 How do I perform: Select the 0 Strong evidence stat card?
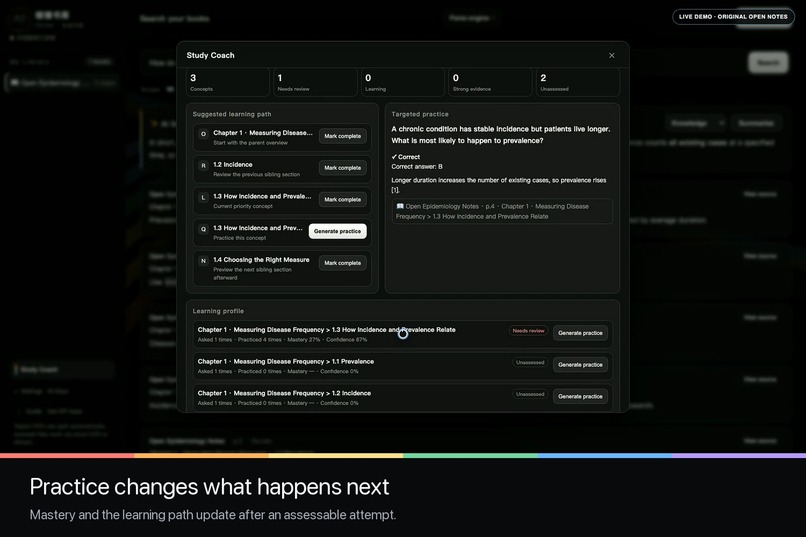[x=490, y=82]
